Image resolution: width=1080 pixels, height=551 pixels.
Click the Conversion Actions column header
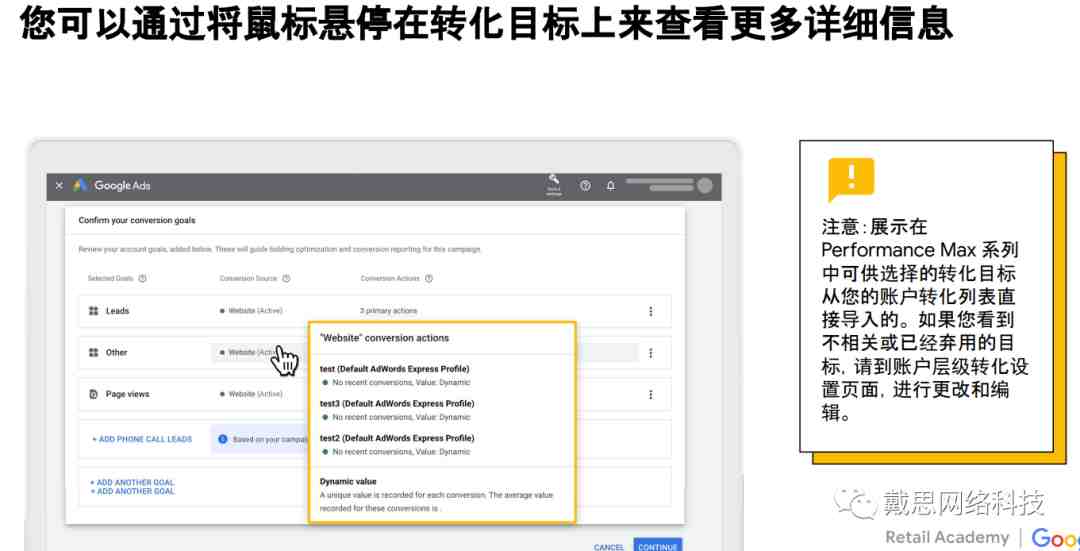point(390,279)
